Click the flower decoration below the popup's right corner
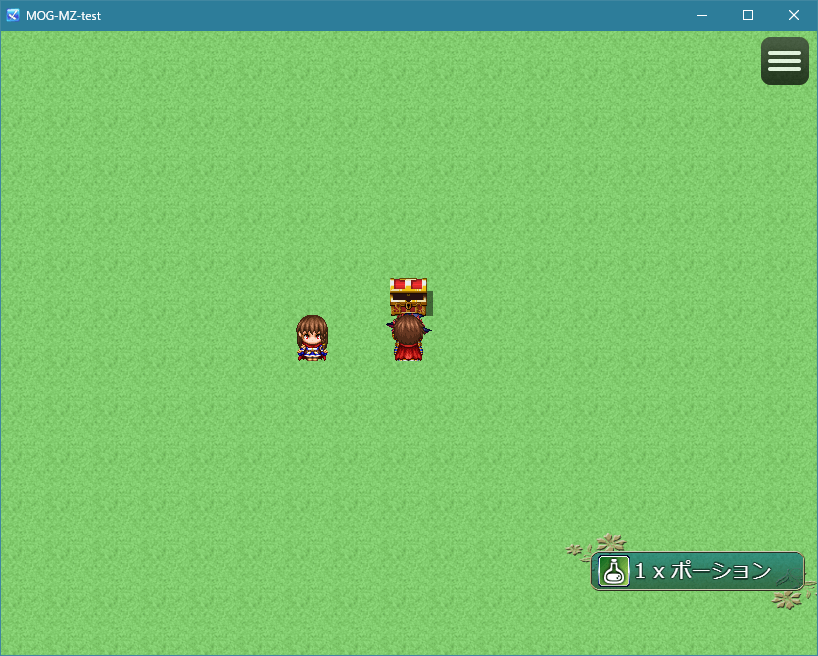Viewport: 818px width, 656px height. [x=787, y=600]
